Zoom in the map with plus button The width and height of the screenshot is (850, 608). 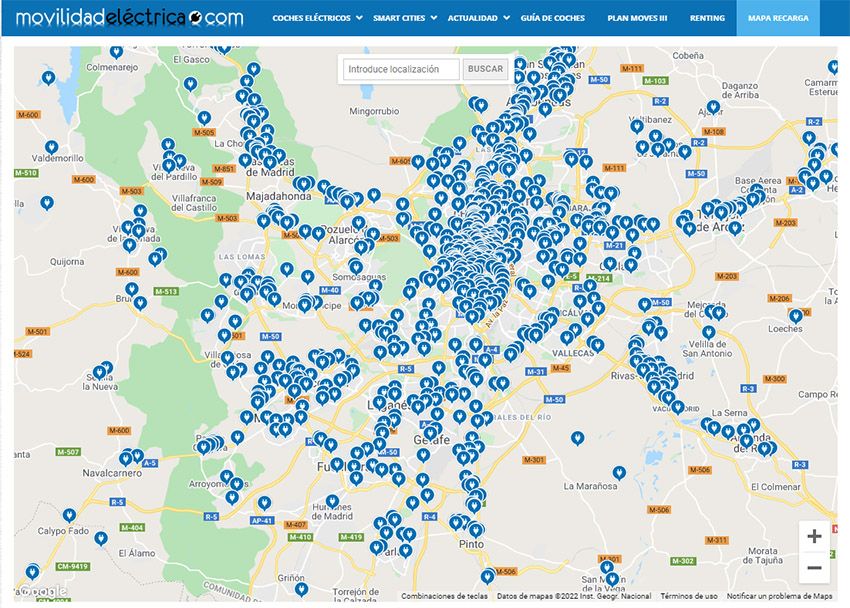click(x=814, y=536)
